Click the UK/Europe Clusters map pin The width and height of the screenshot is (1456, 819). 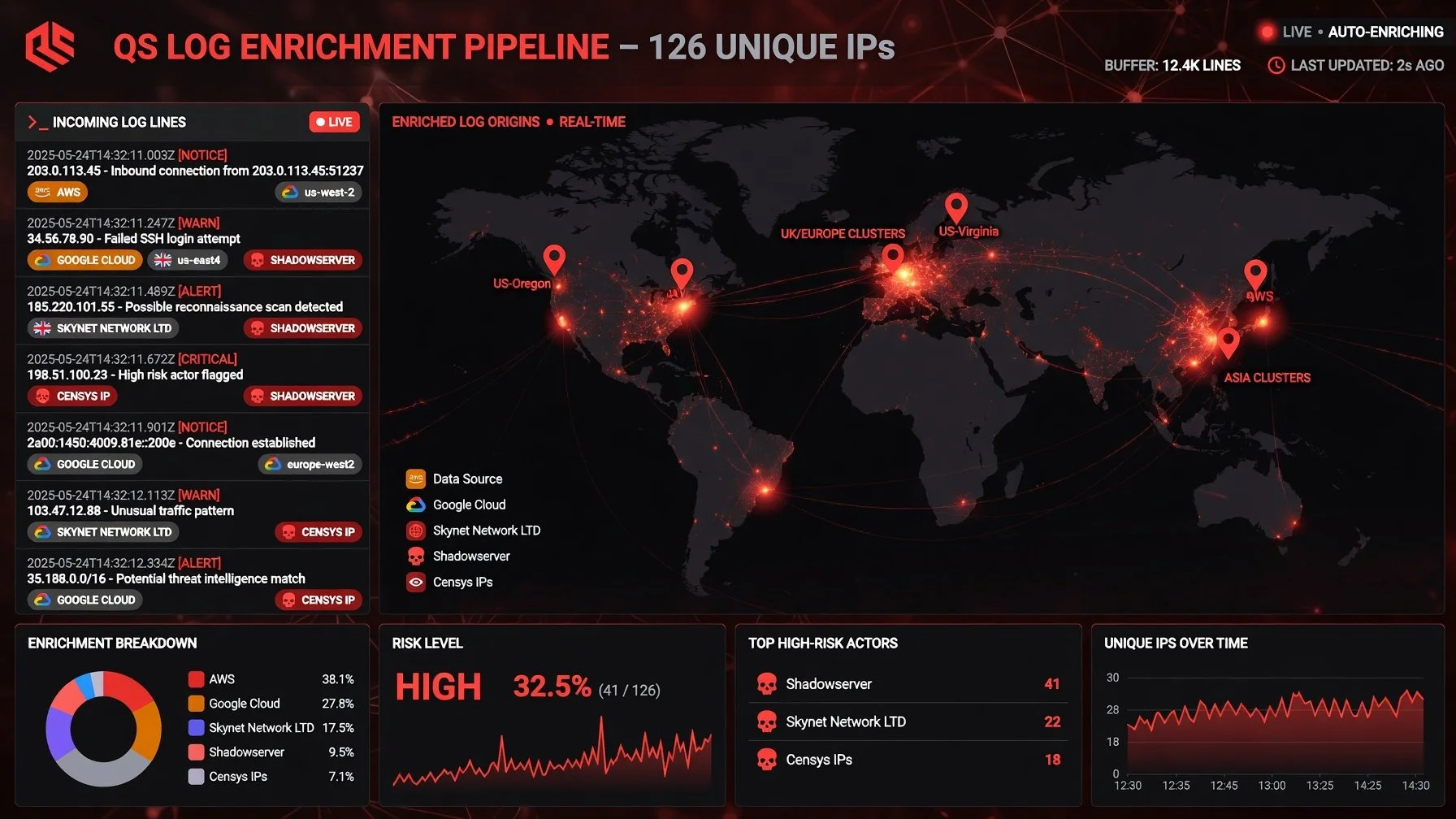[x=893, y=259]
